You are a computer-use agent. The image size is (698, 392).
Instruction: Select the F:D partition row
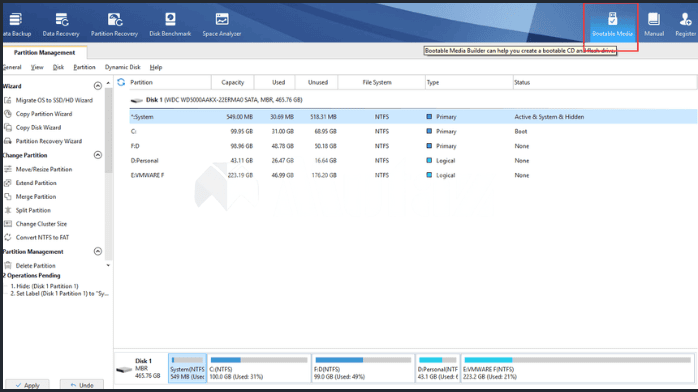point(413,146)
